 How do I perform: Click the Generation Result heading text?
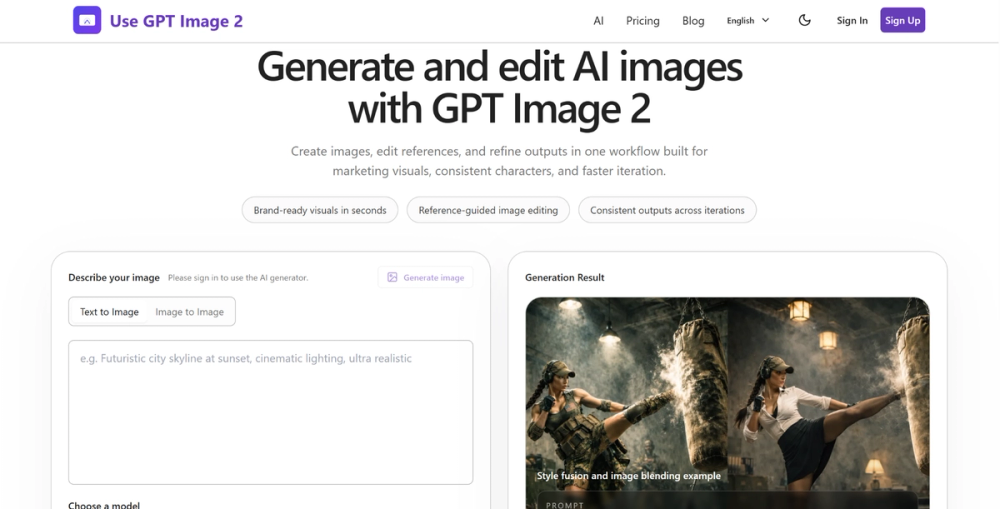[x=564, y=277]
